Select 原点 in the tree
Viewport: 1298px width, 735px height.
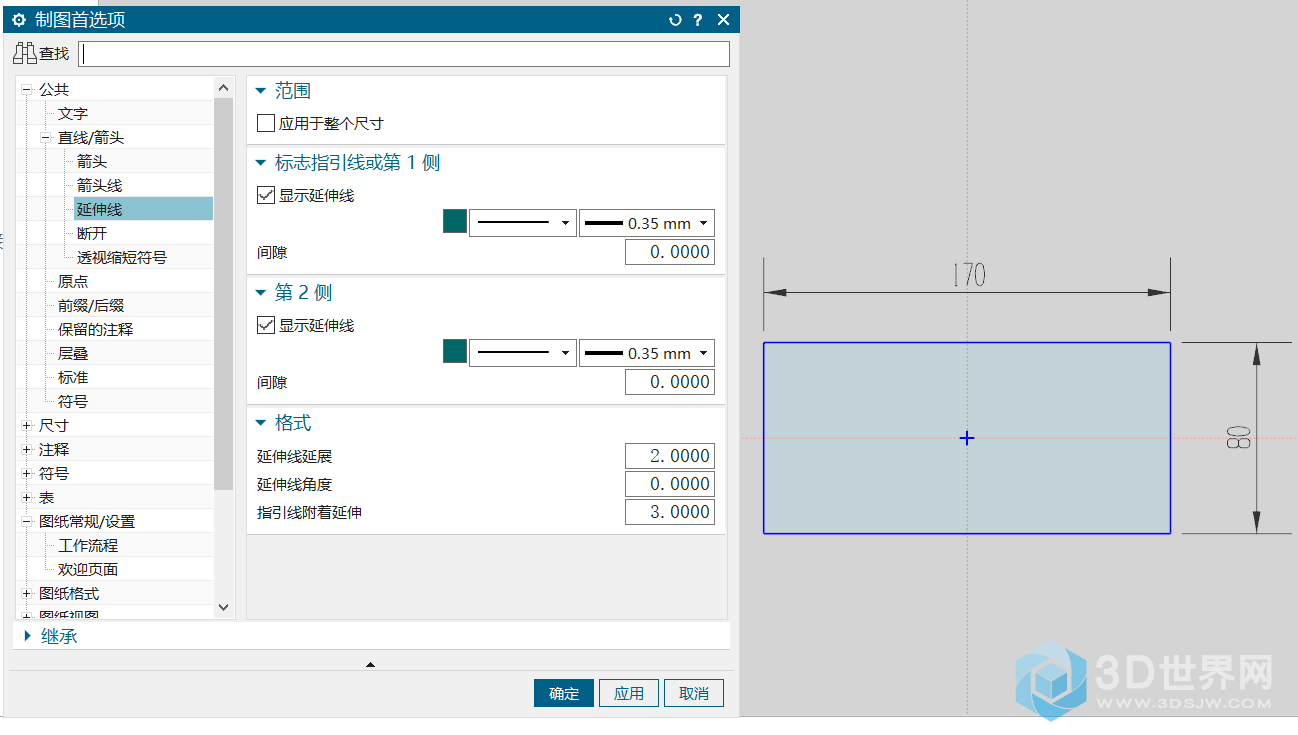[x=73, y=282]
